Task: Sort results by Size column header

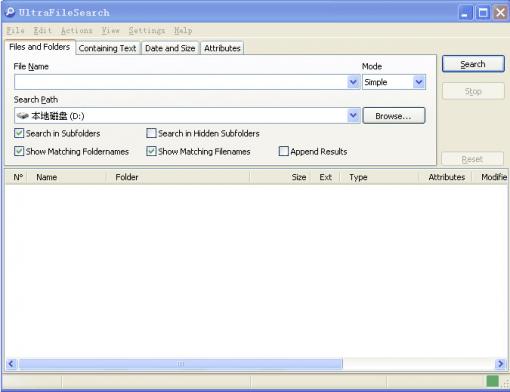Action: [x=280, y=177]
